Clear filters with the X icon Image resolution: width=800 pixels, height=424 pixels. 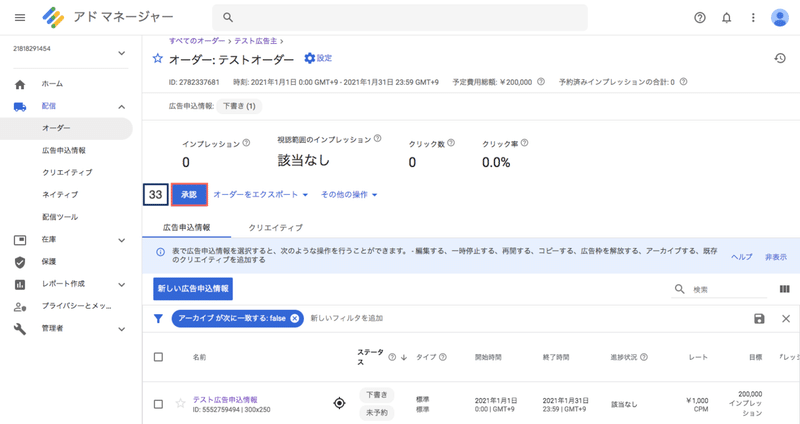click(786, 318)
